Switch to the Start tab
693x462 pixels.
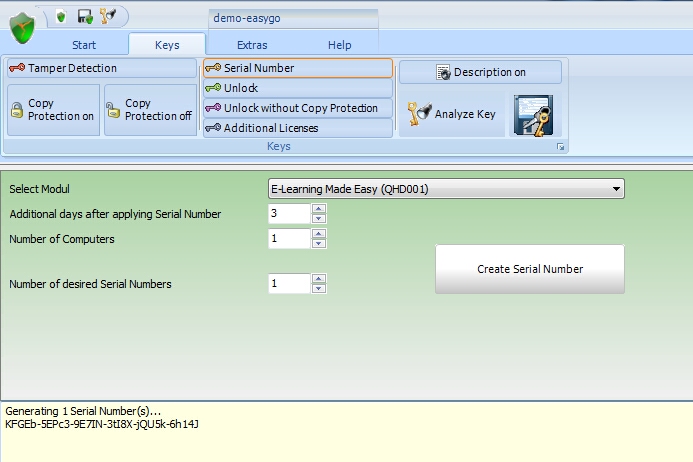84,45
